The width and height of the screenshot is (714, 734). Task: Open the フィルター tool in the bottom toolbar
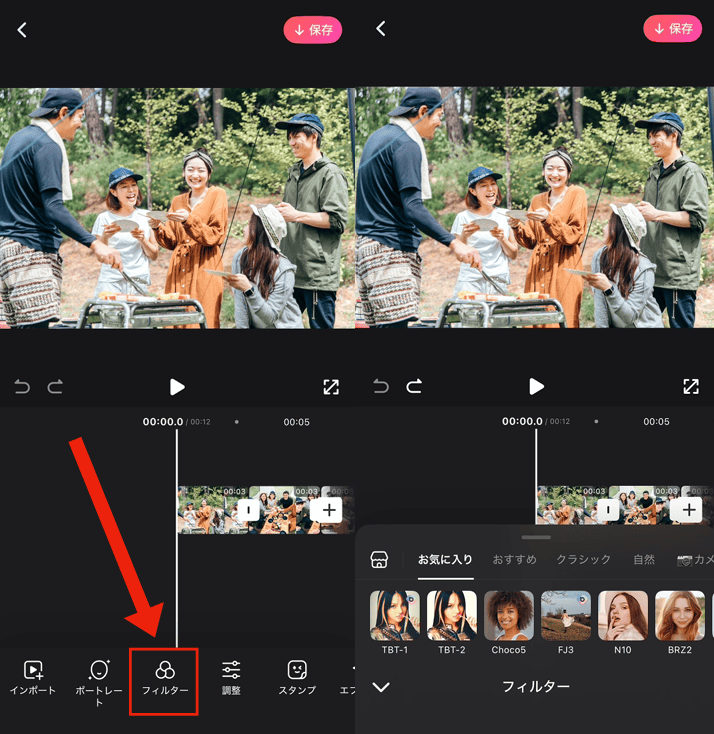(x=165, y=678)
